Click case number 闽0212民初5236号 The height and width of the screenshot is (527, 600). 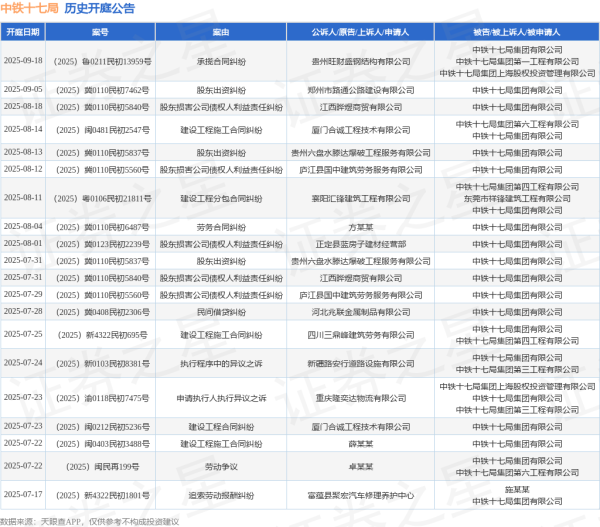(x=102, y=427)
